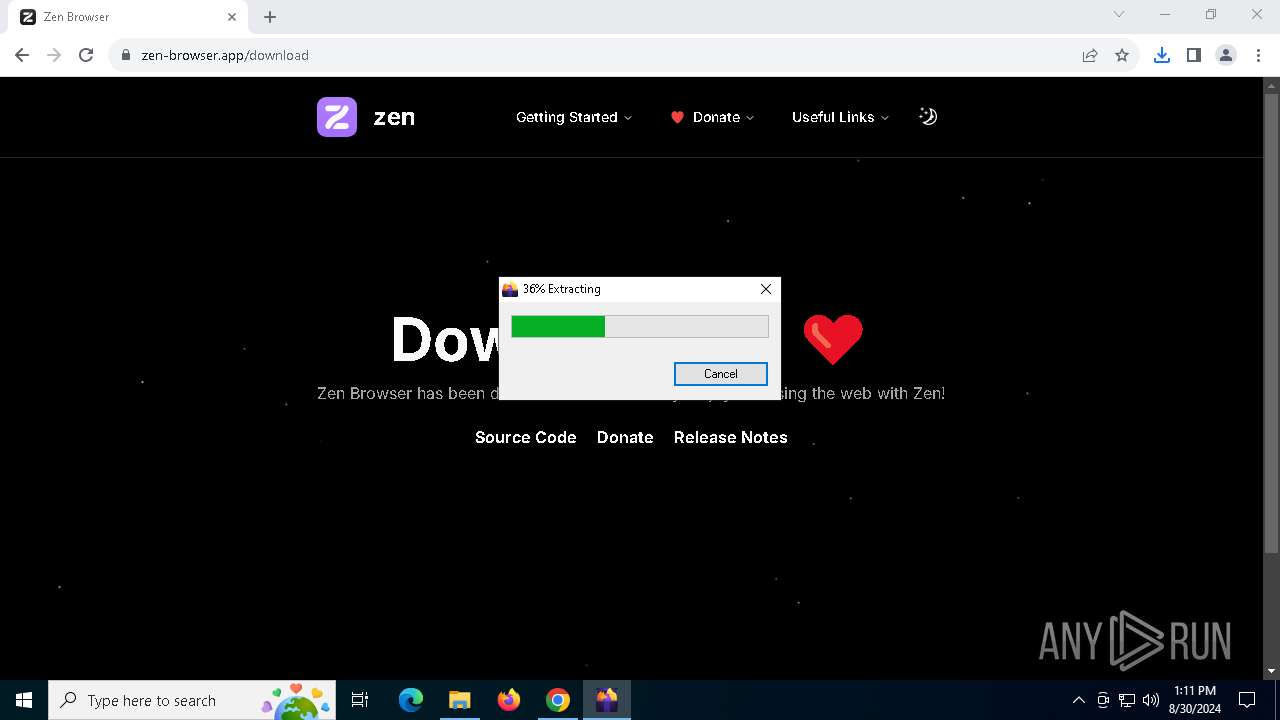Go back to previous page

22,55
